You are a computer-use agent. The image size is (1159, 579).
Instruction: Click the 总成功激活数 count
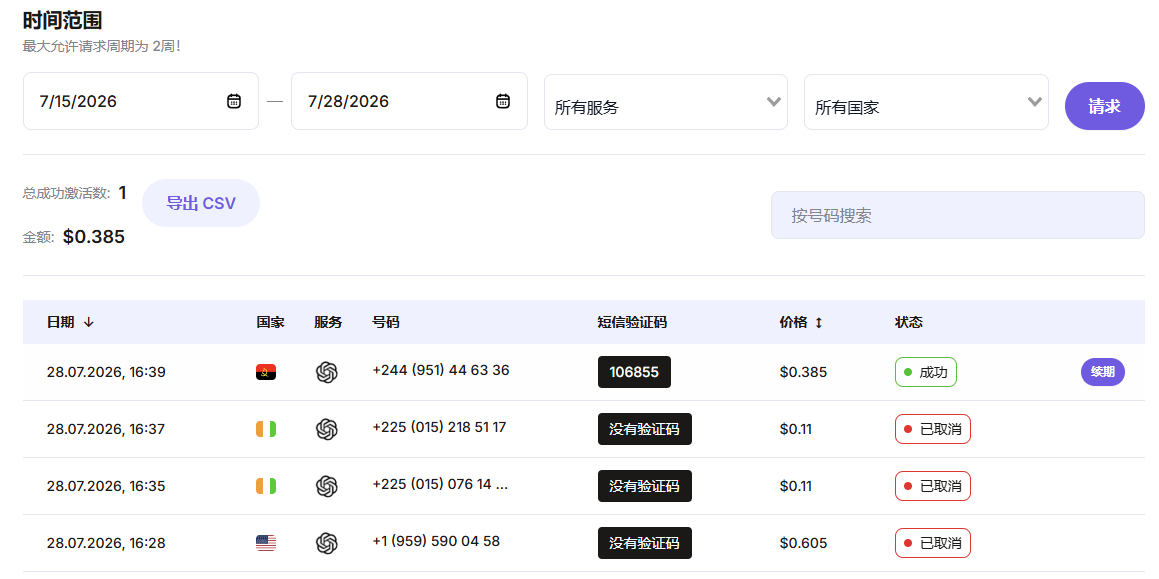pyautogui.click(x=123, y=193)
